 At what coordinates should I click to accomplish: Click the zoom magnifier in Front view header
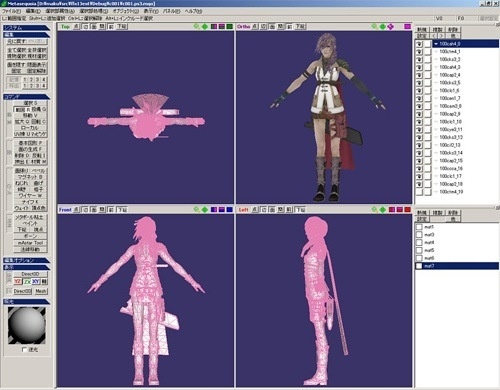tap(197, 209)
